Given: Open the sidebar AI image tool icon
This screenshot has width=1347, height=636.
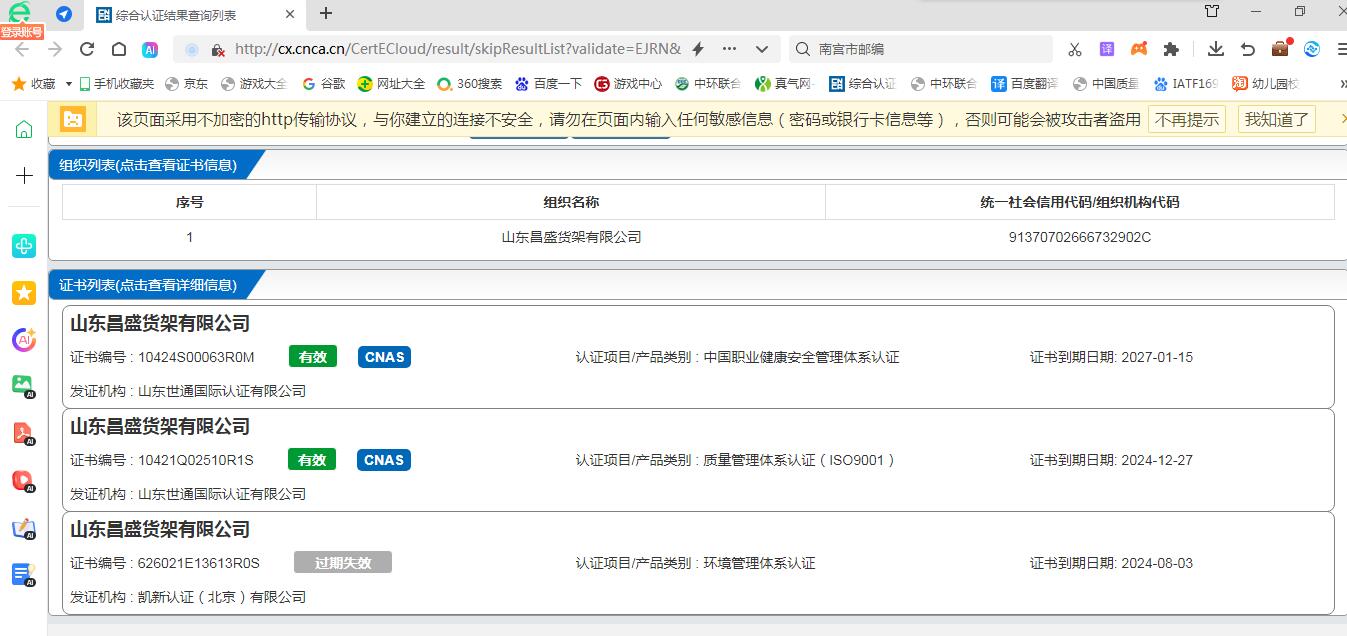Looking at the screenshot, I should coord(24,385).
